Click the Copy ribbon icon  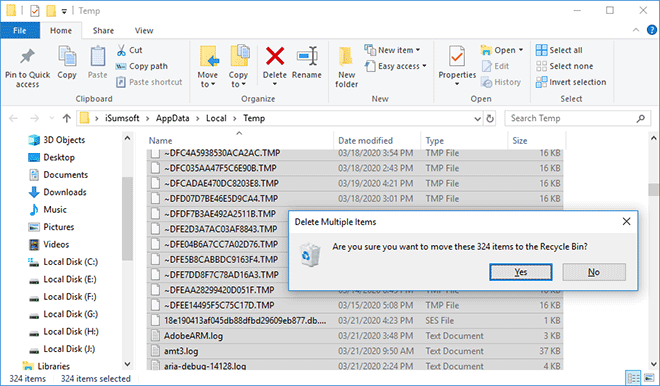click(67, 57)
